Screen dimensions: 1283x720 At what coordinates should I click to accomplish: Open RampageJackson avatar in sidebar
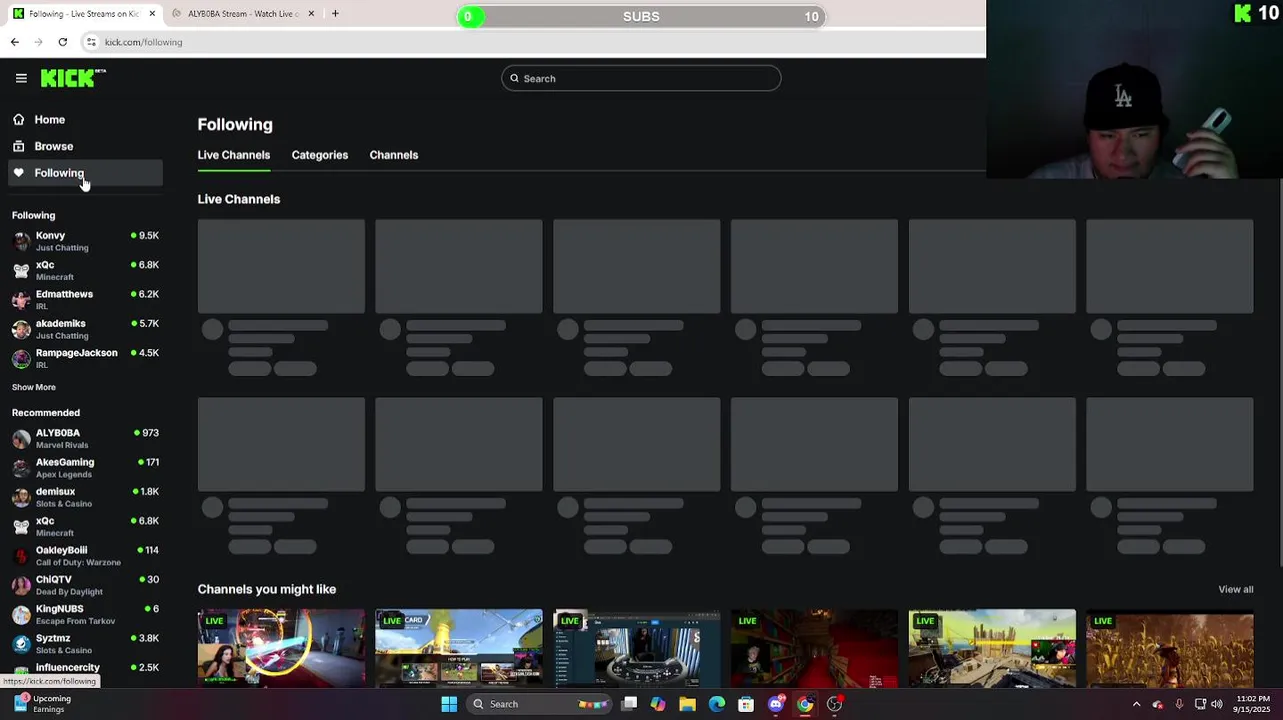(21, 358)
